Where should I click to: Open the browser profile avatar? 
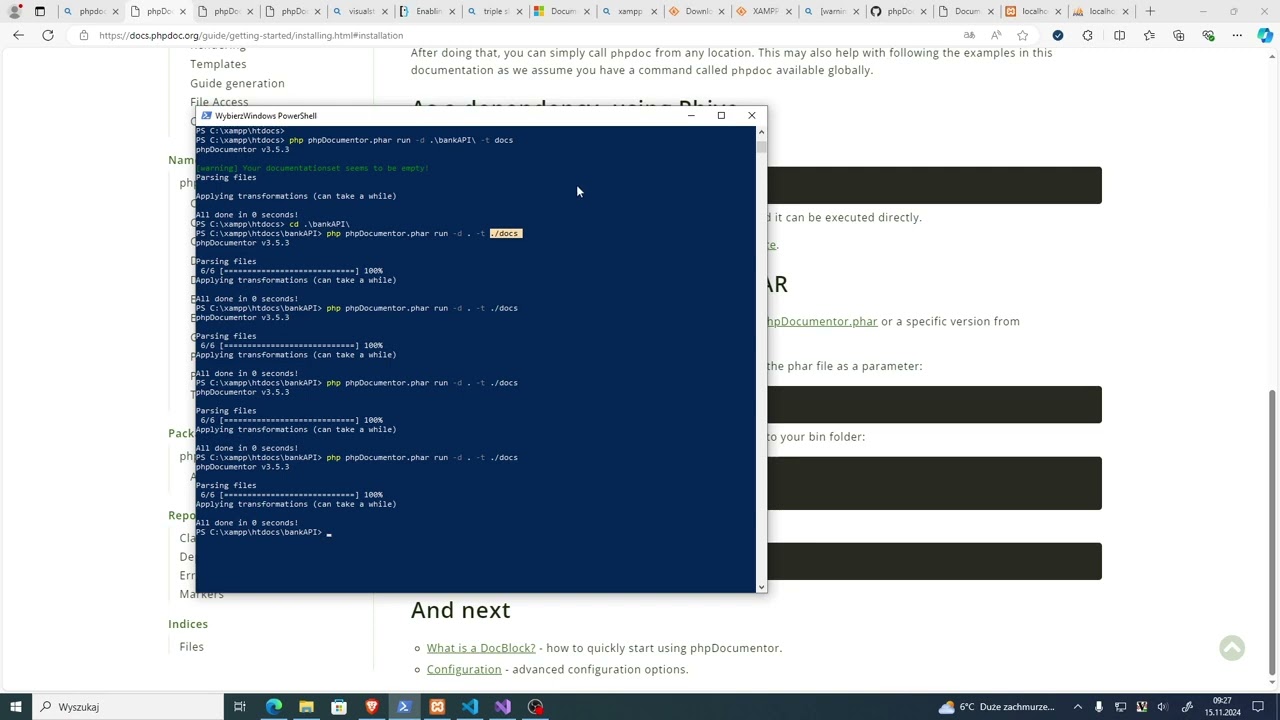pyautogui.click(x=14, y=12)
